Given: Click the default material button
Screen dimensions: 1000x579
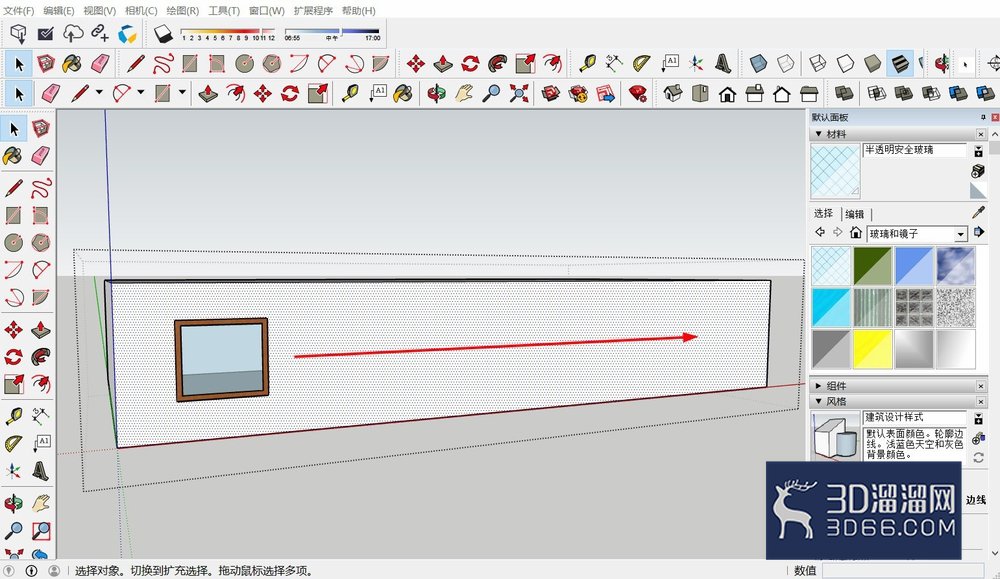Looking at the screenshot, I should pos(978,191).
